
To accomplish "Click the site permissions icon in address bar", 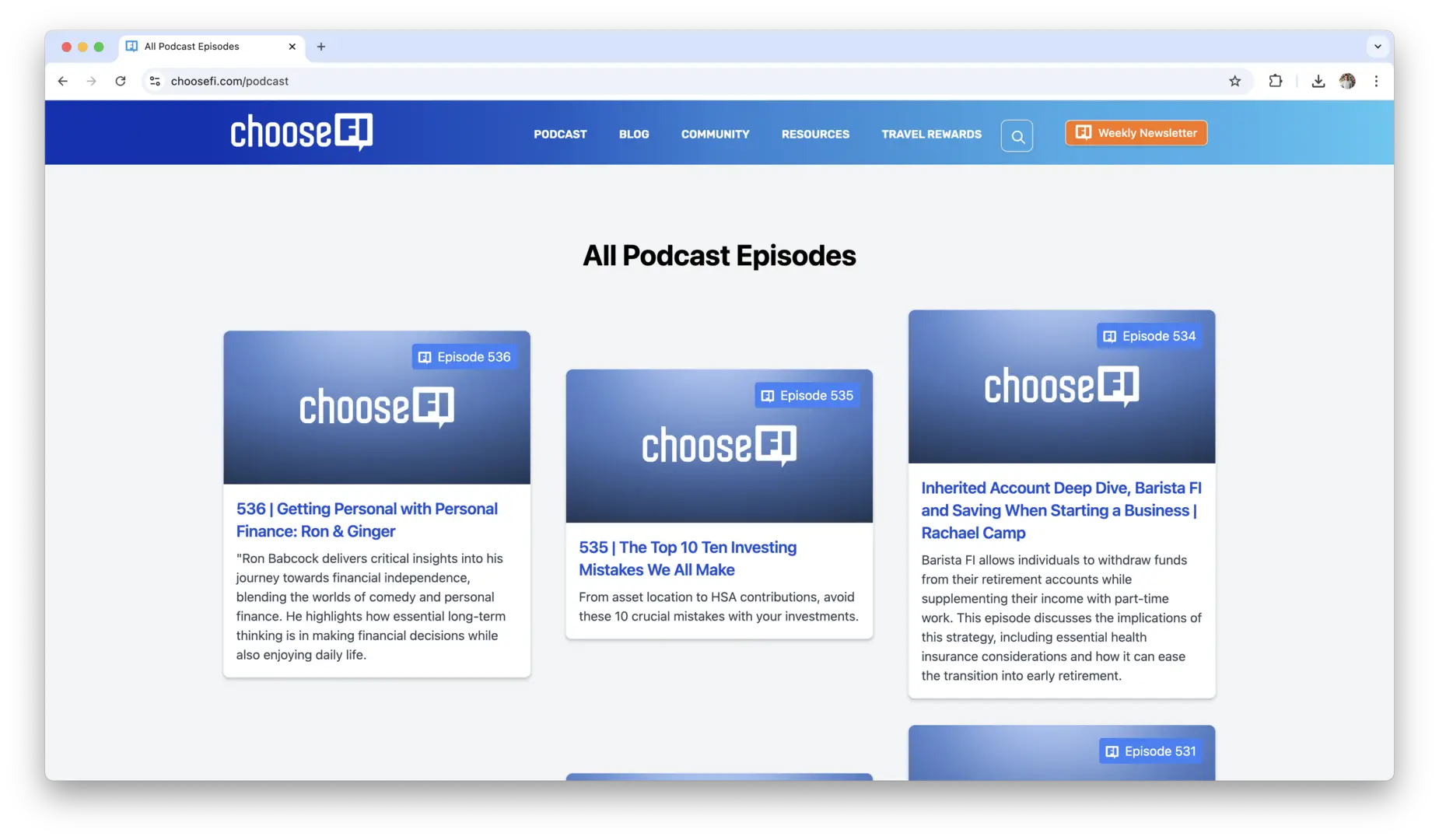I will point(155,81).
